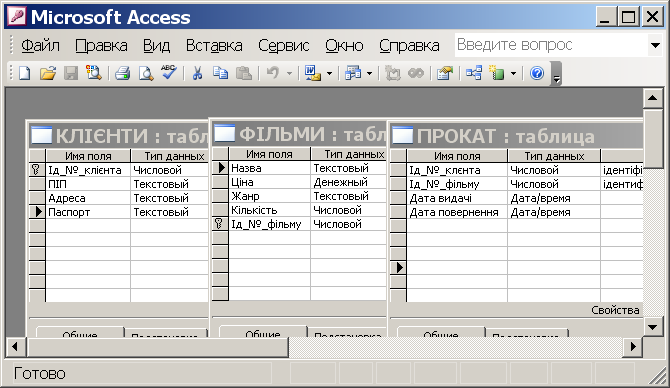This screenshot has height=388, width=670.
Task: Click the Code icon in the toolbar
Action: click(392, 73)
